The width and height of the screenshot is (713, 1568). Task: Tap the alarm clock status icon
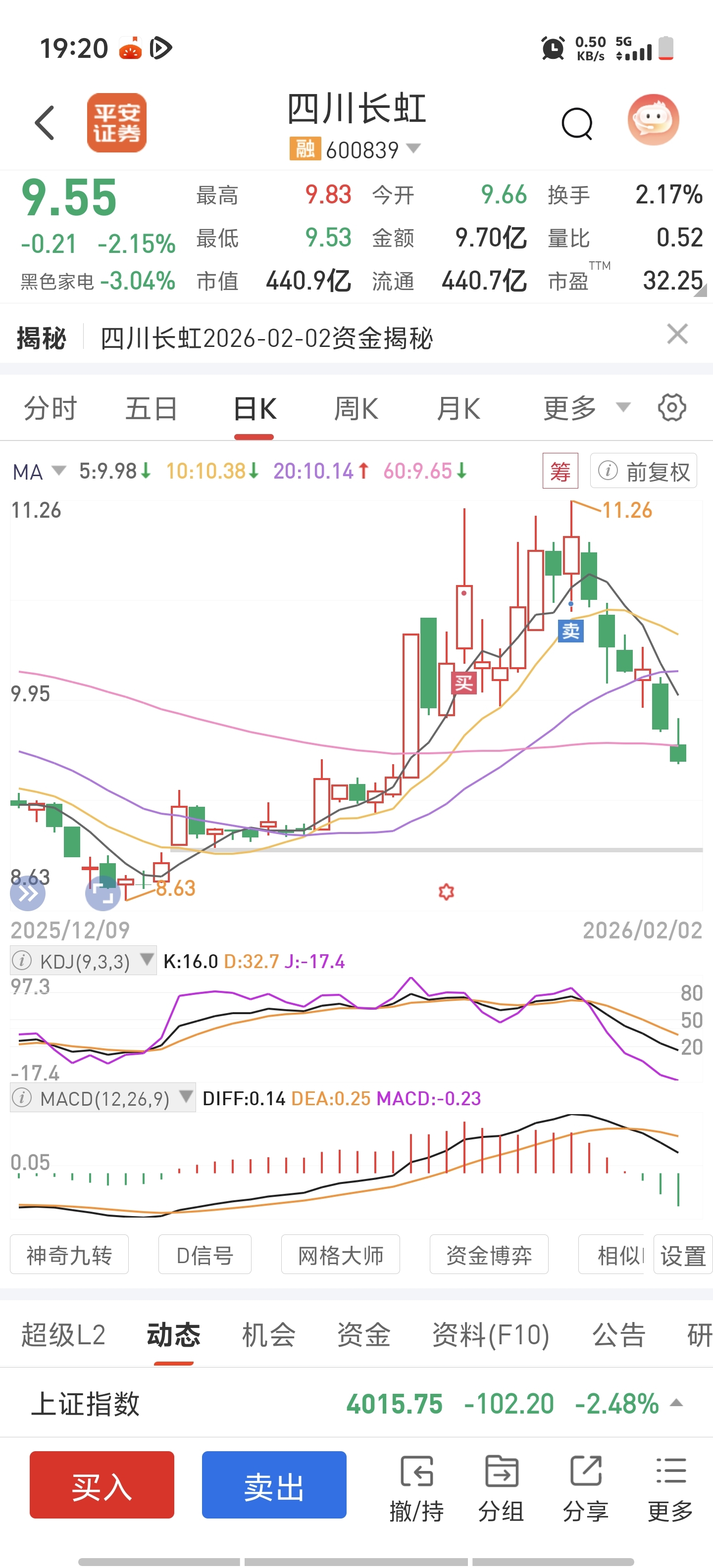coord(552,48)
